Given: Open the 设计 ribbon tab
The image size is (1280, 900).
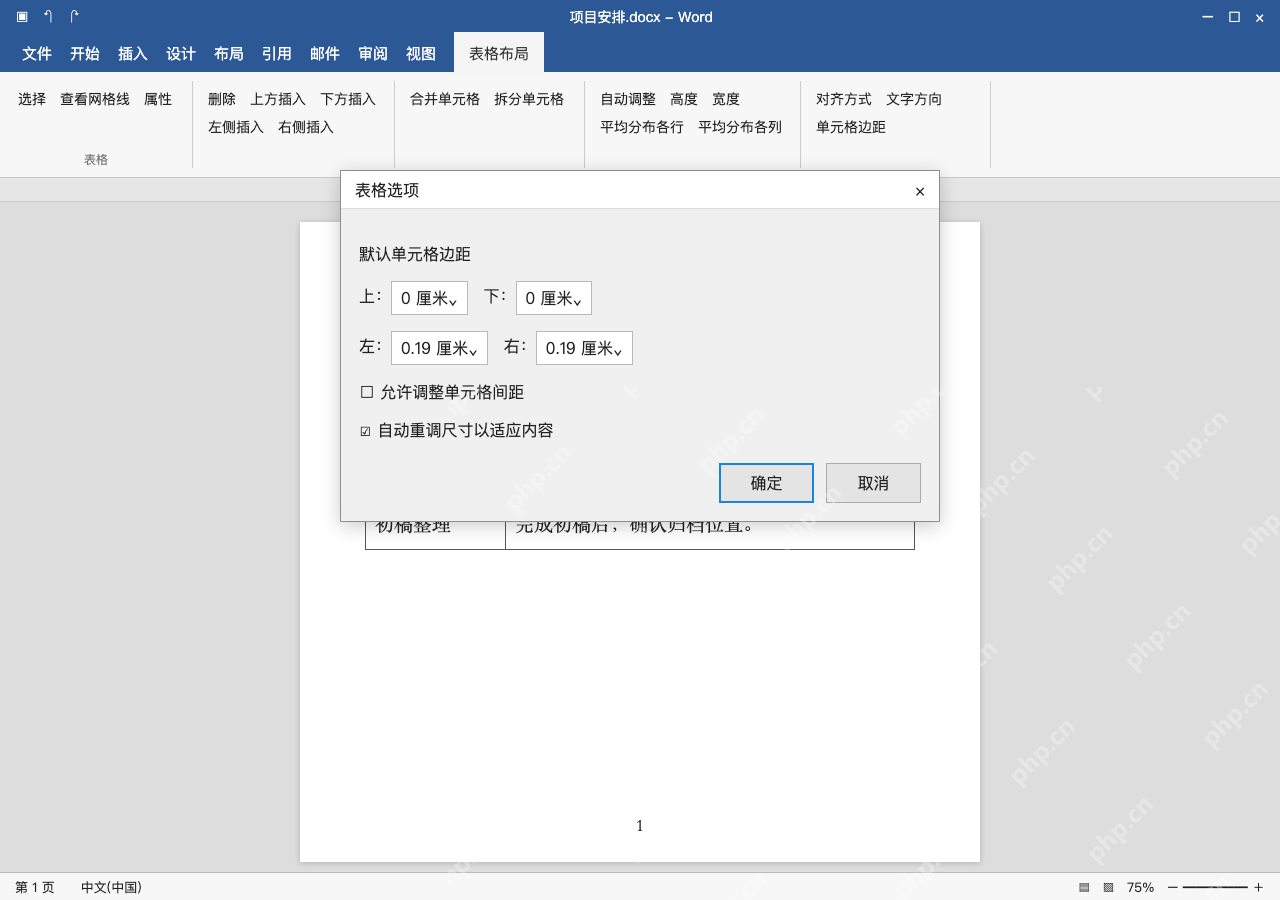Looking at the screenshot, I should (x=181, y=53).
